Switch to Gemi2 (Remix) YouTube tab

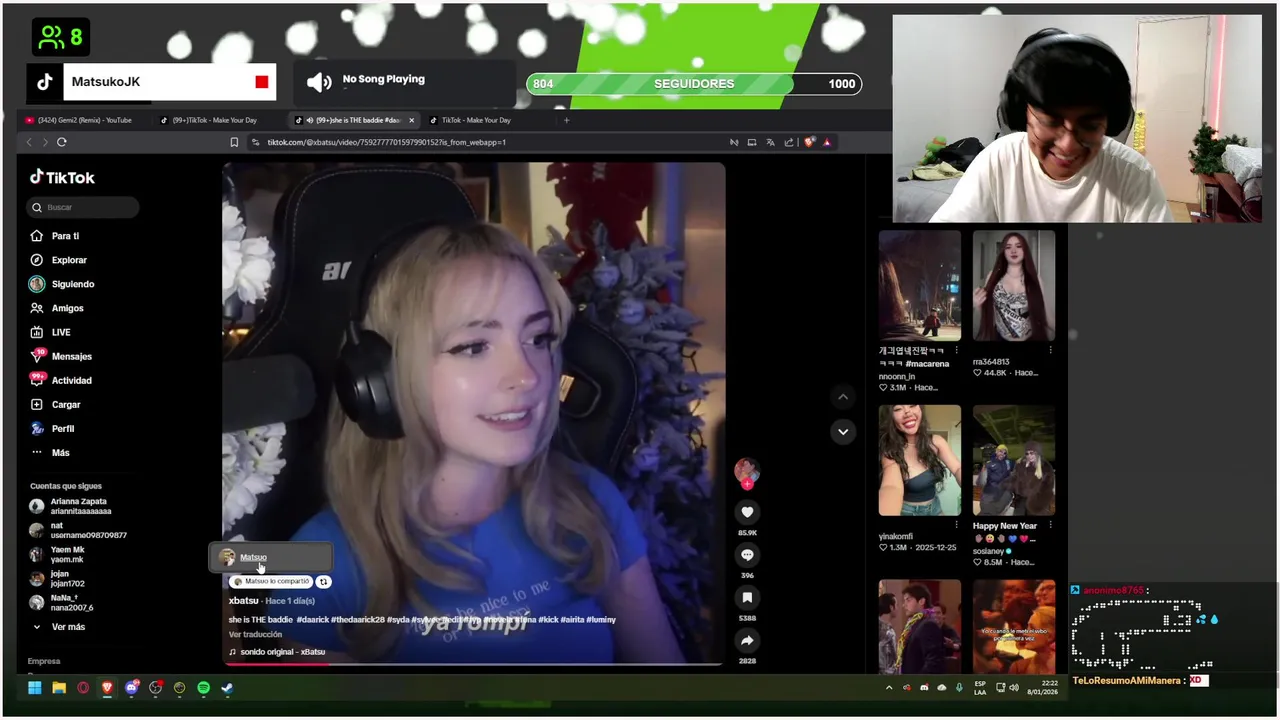pyautogui.click(x=85, y=120)
